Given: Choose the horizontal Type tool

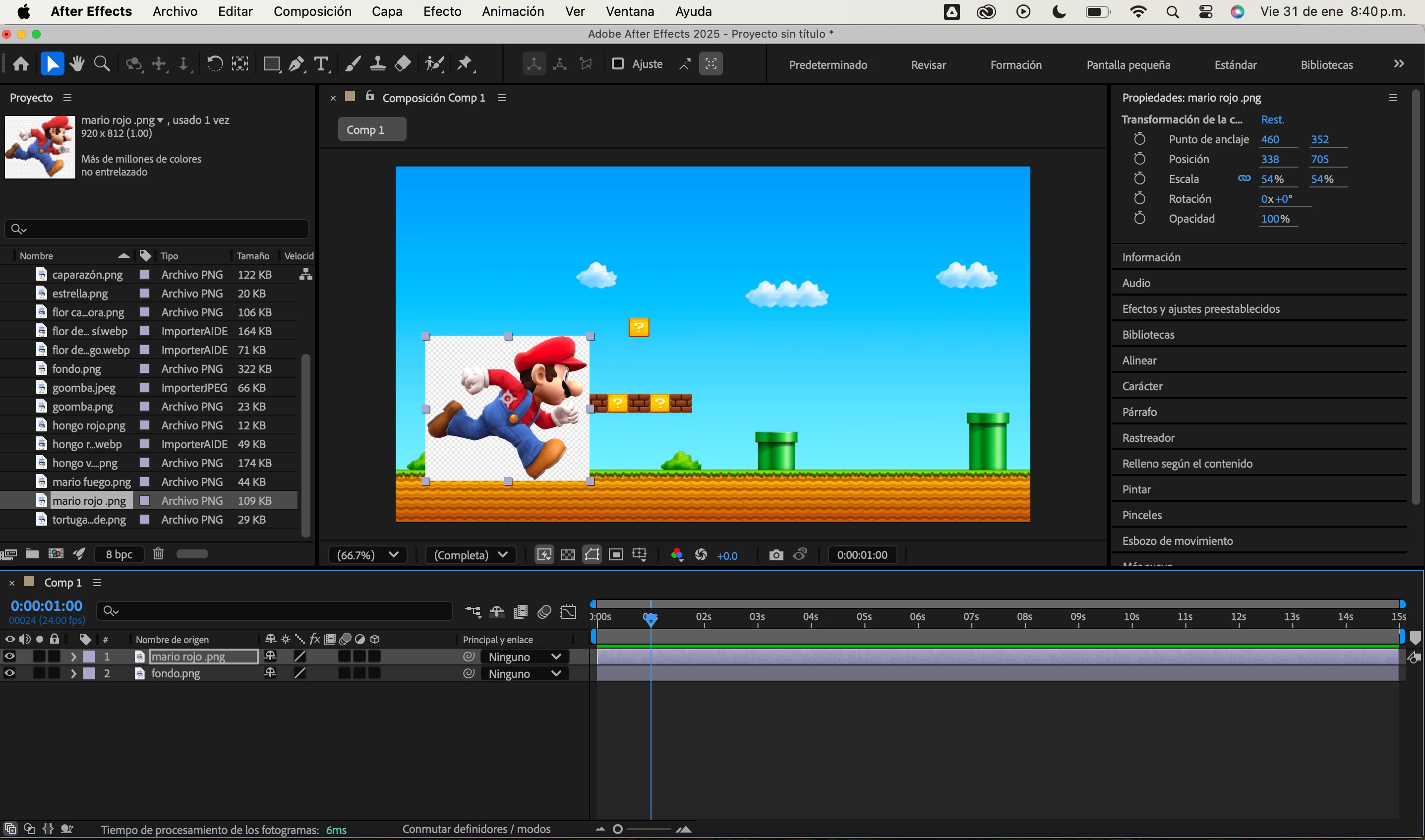Looking at the screenshot, I should [x=321, y=64].
